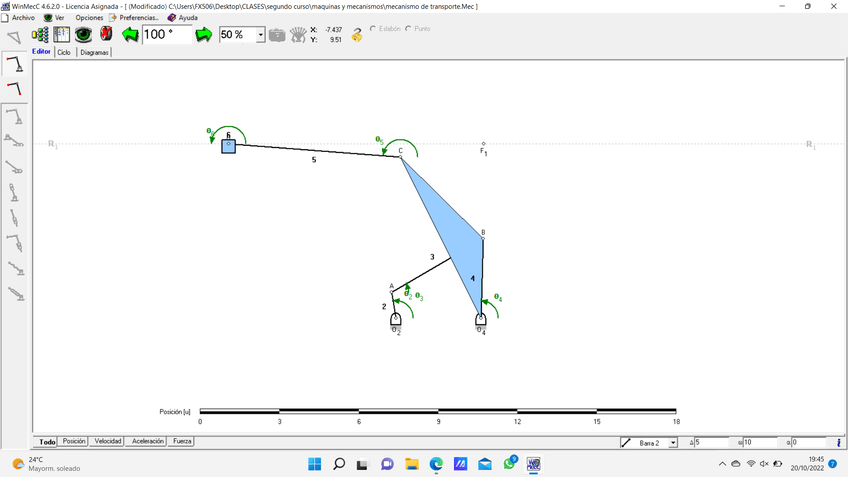This screenshot has height=477, width=848.
Task: Click the Velocidad button
Action: [107, 441]
